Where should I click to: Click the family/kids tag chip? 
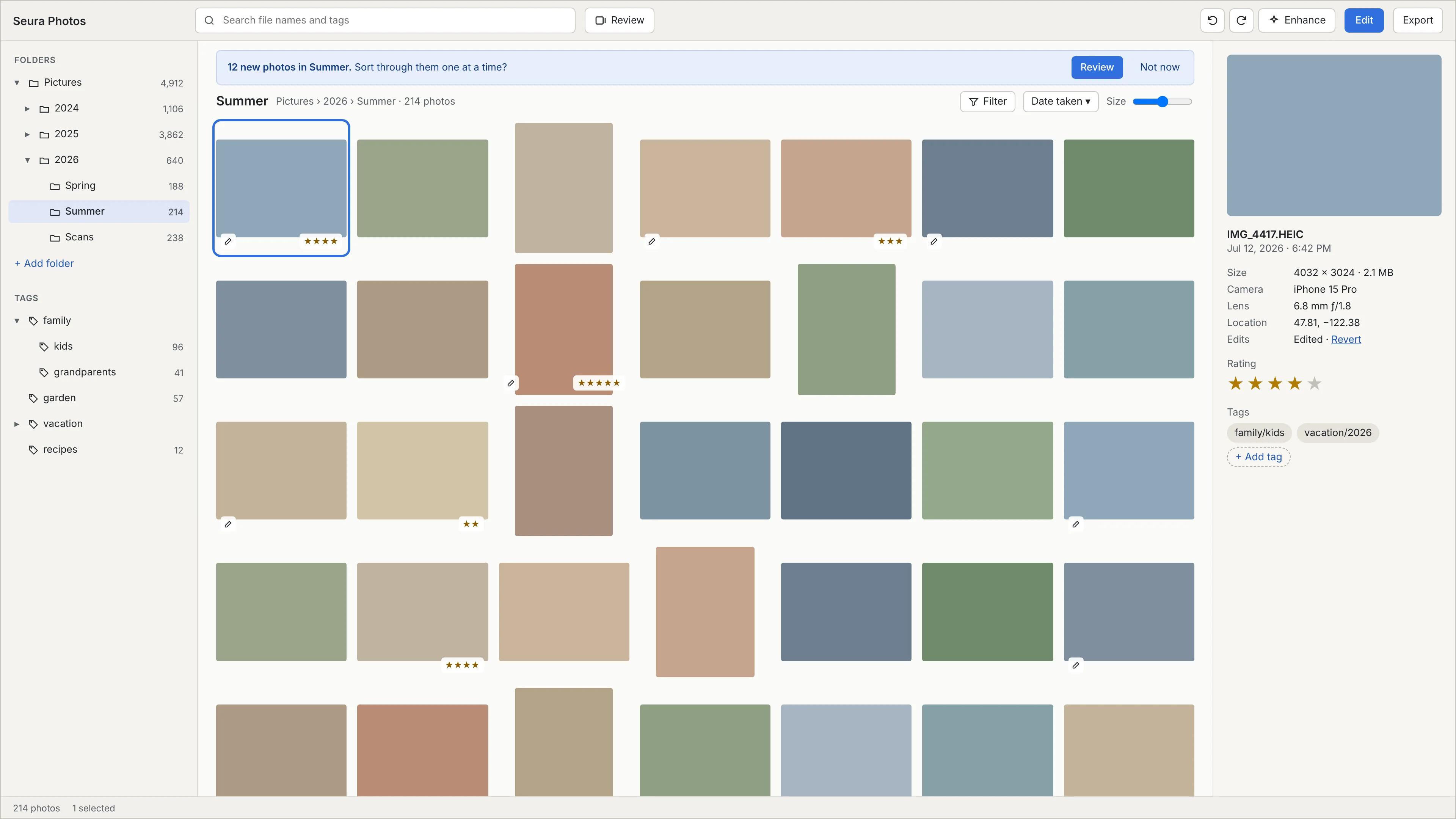pos(1259,433)
